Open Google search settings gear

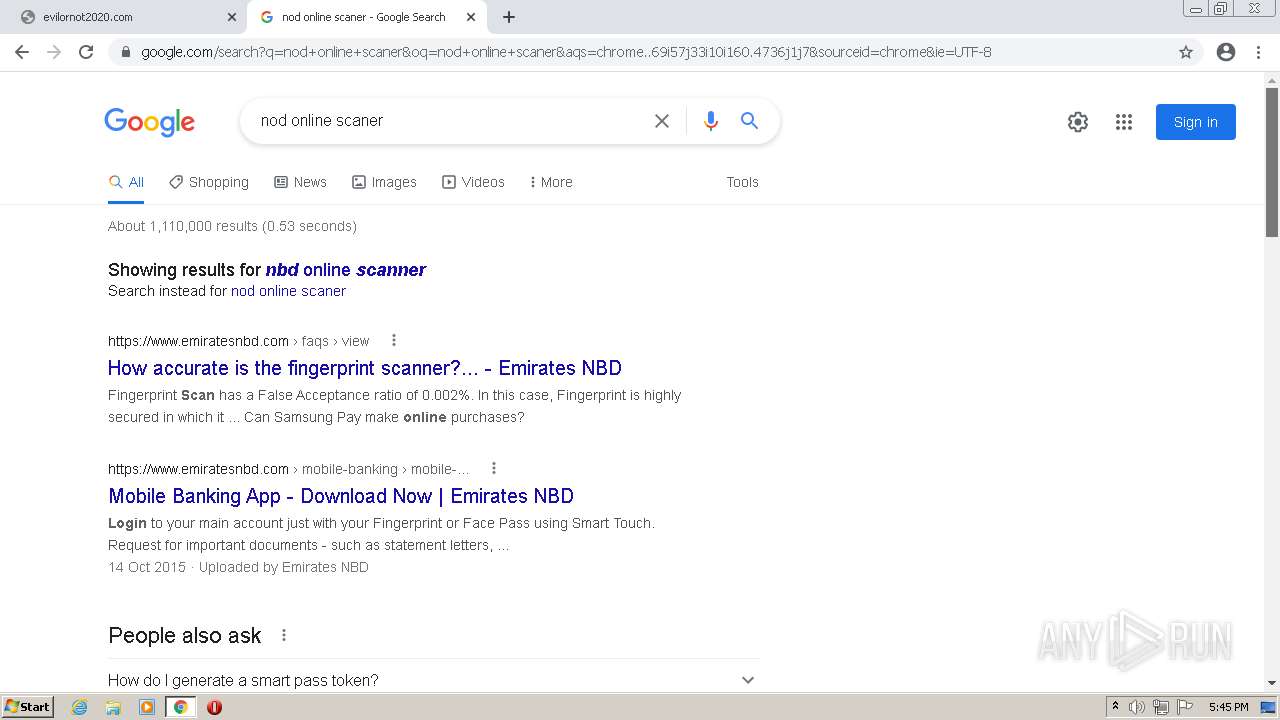tap(1078, 122)
